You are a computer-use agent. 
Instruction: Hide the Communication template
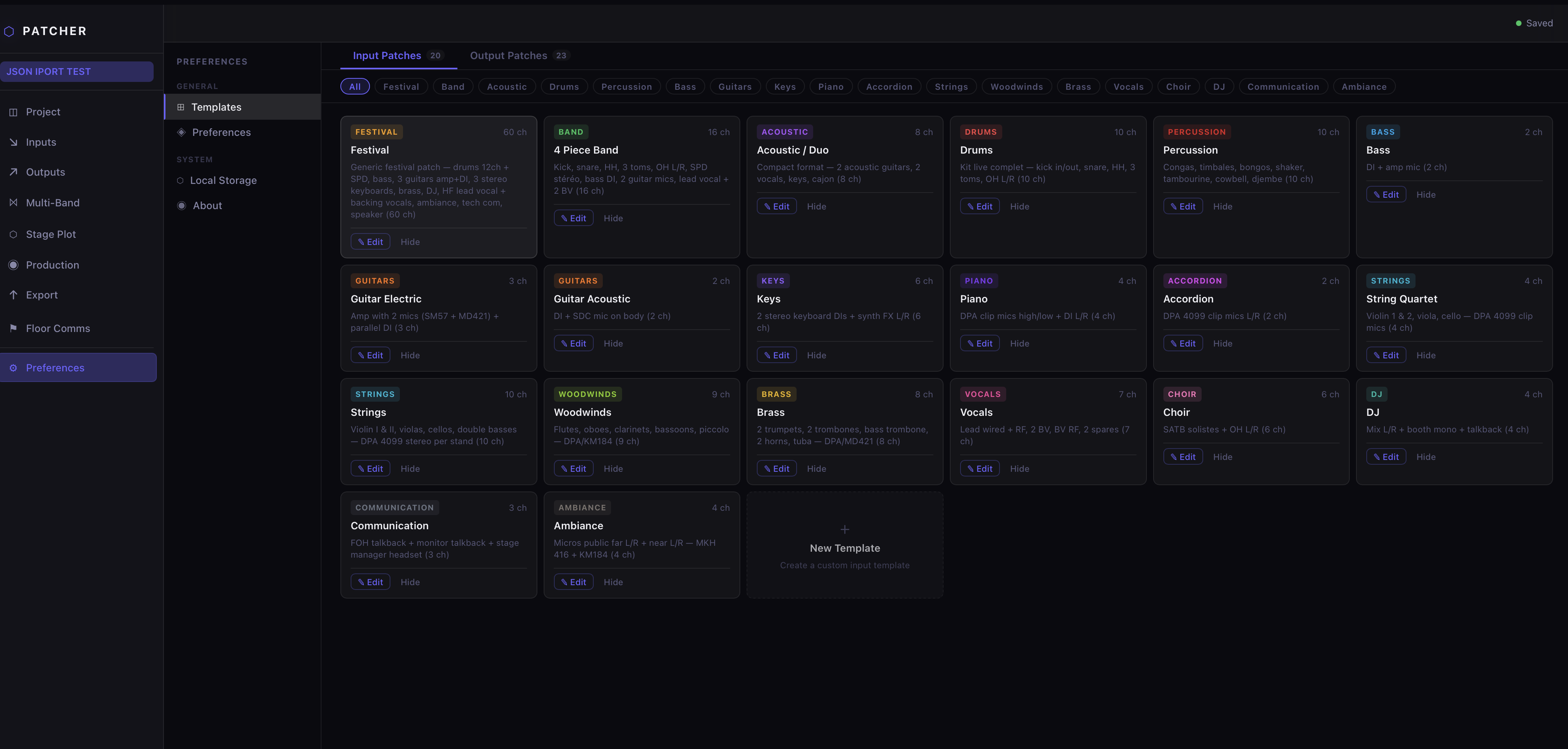tap(410, 582)
